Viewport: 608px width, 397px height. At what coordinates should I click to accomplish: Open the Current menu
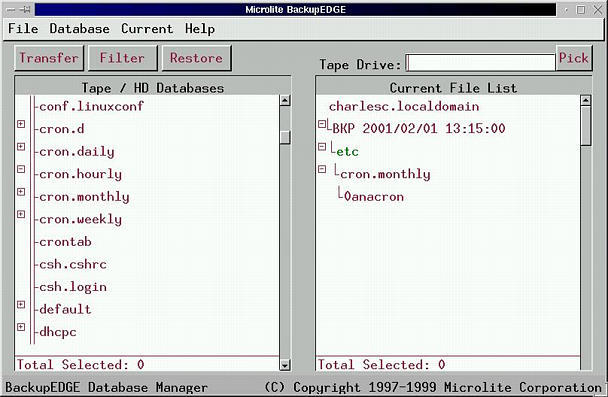[x=147, y=29]
